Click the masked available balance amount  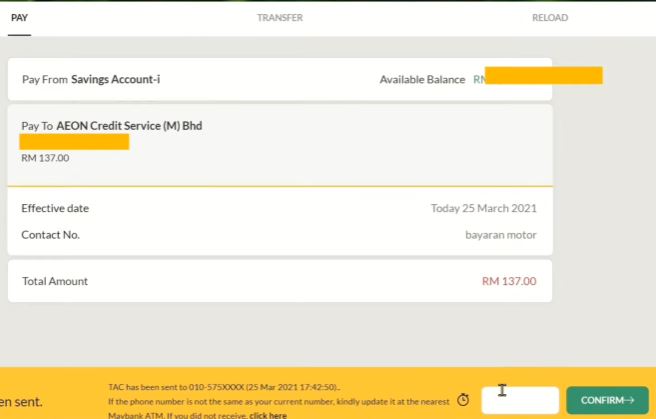point(543,76)
